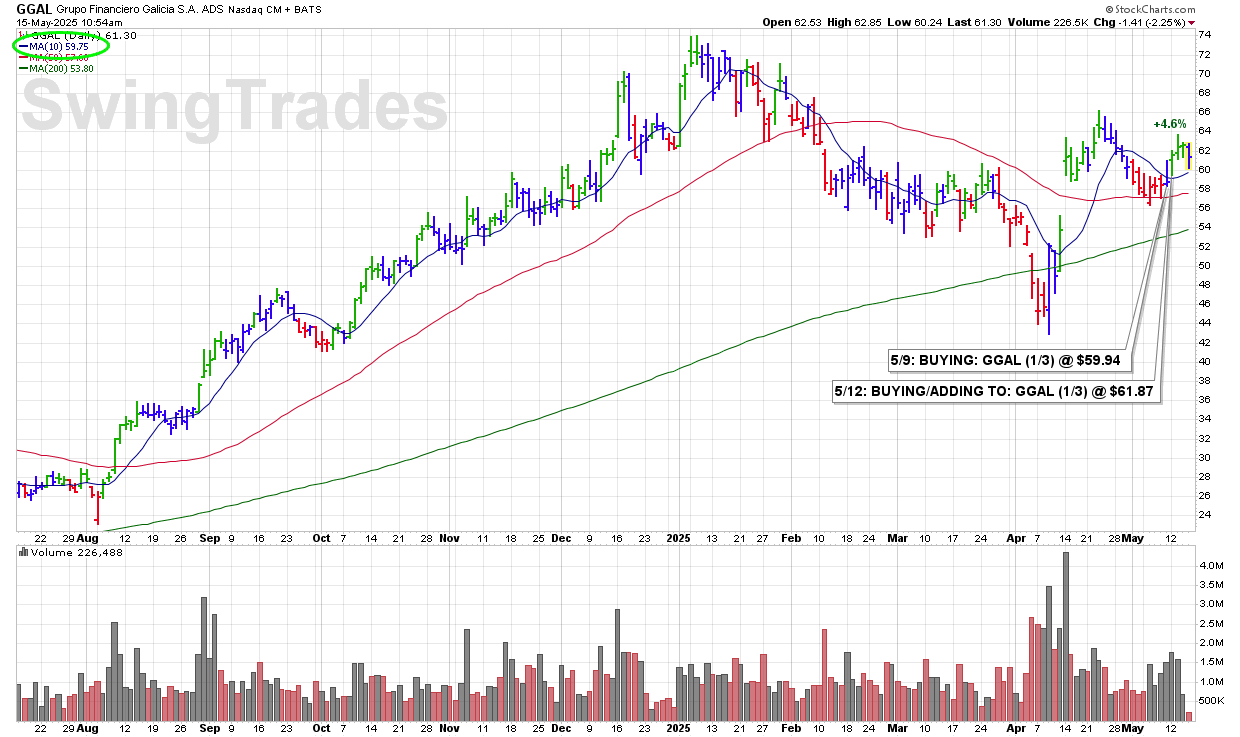This screenshot has width=1240, height=737.
Task: Click the Sep label on date axis
Action: (x=208, y=536)
